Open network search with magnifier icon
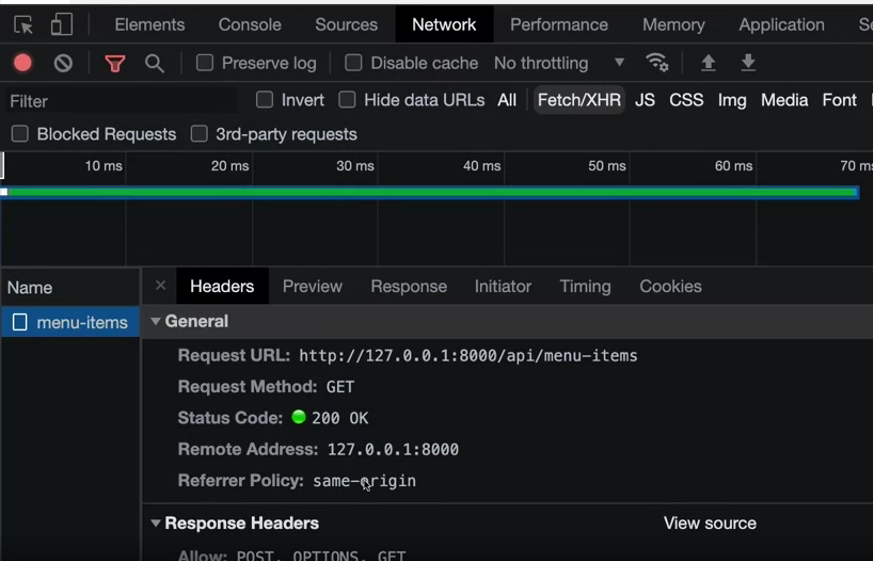 154,63
